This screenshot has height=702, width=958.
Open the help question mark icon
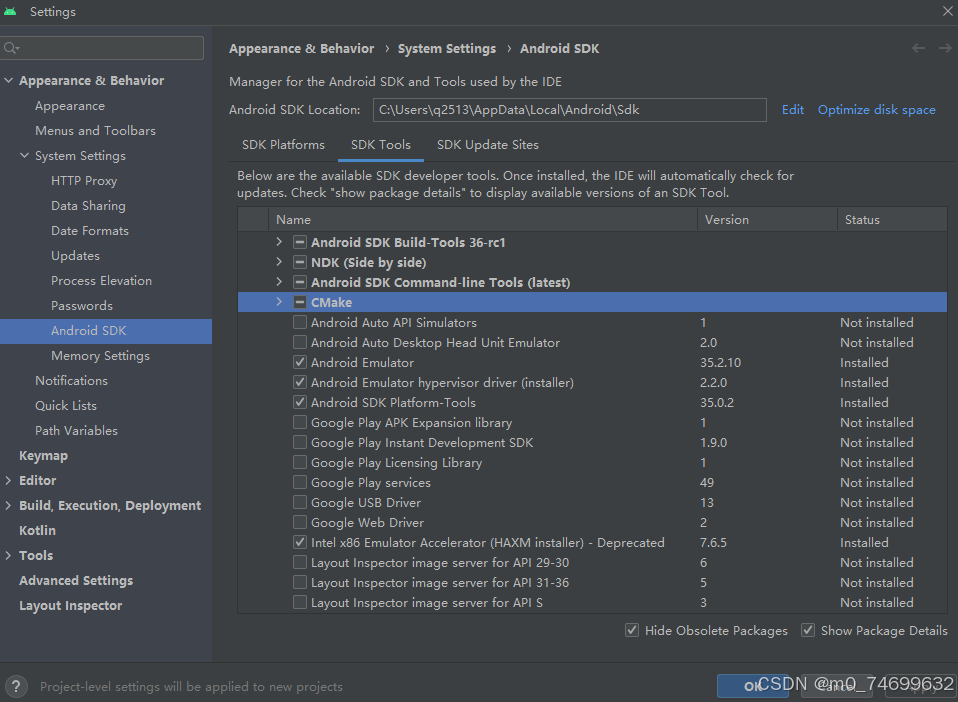[16, 686]
